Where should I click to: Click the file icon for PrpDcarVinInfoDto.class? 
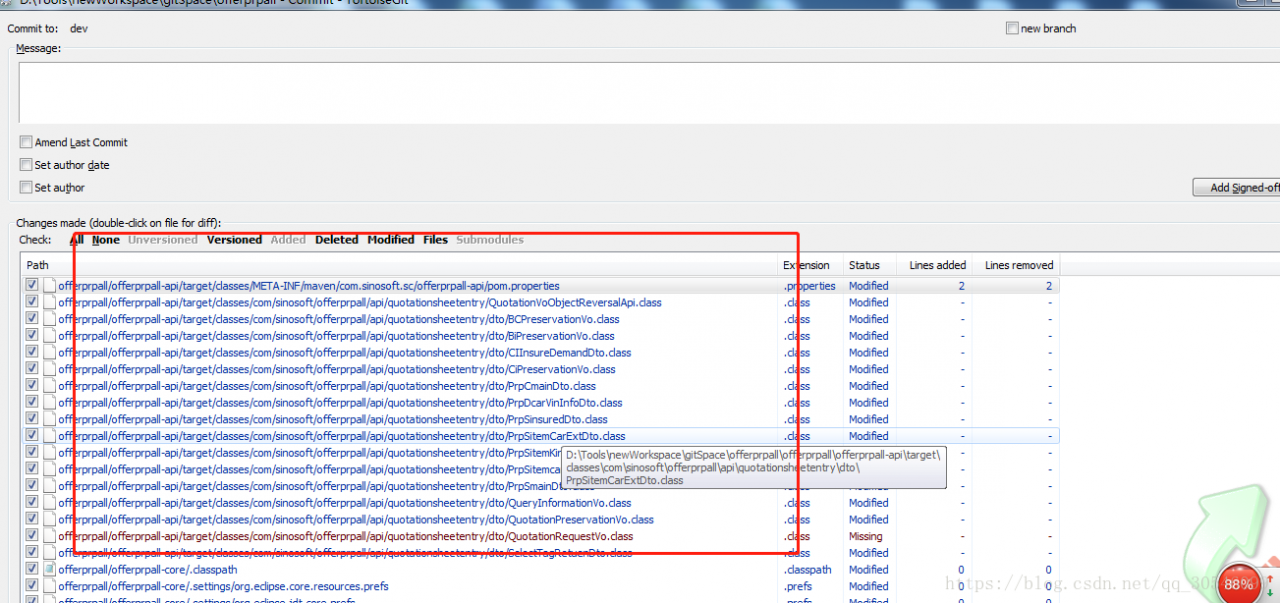coord(49,403)
